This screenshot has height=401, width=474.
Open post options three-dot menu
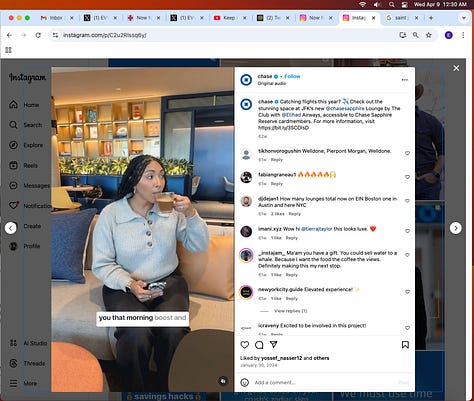(x=404, y=80)
